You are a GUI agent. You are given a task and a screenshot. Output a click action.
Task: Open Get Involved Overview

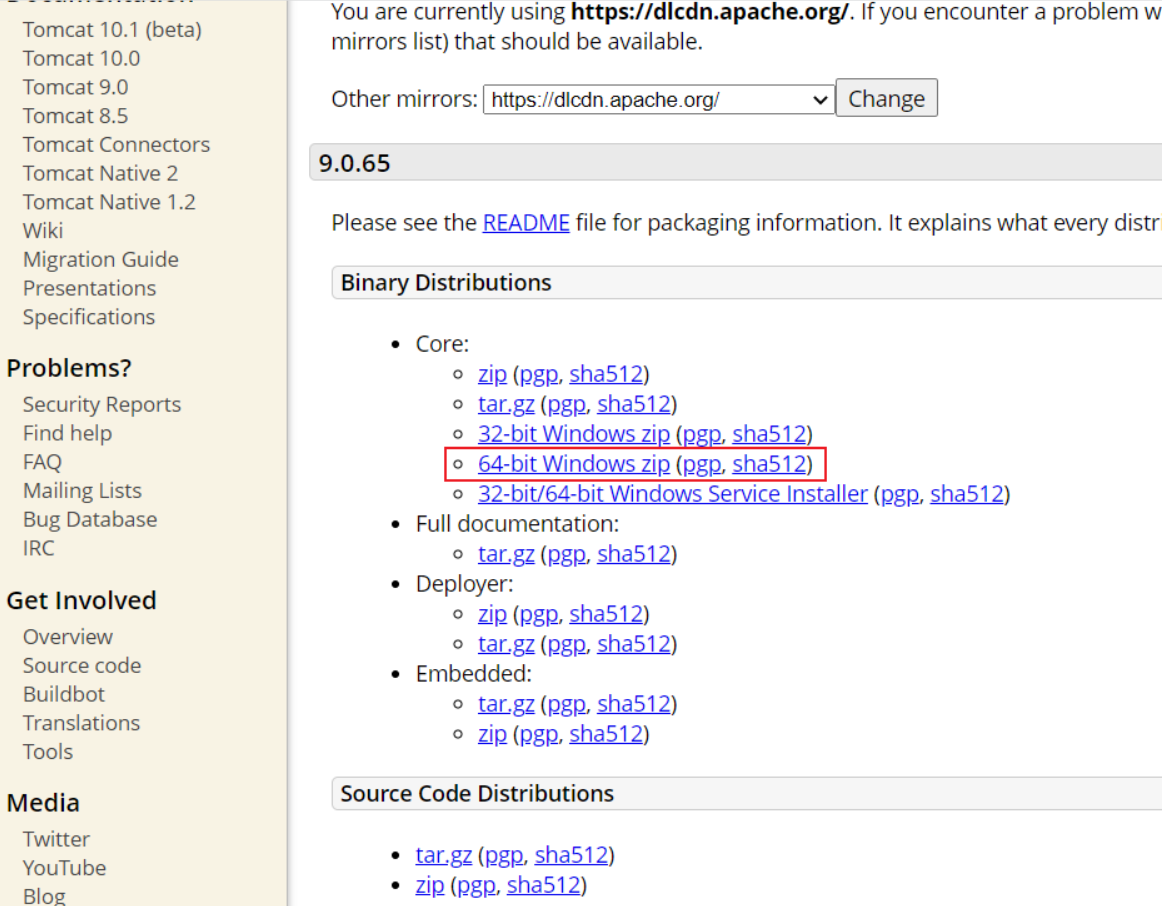(68, 636)
